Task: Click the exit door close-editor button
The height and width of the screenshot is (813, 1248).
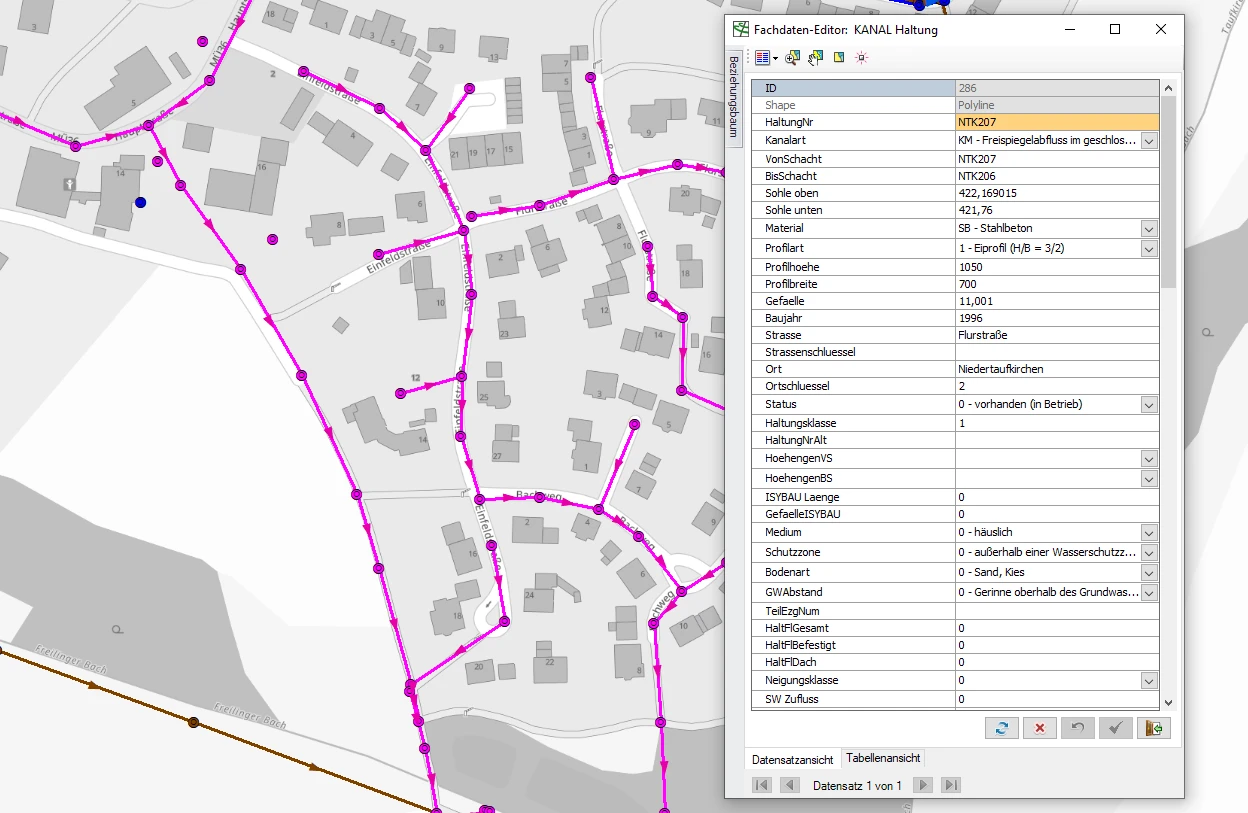Action: click(1153, 728)
